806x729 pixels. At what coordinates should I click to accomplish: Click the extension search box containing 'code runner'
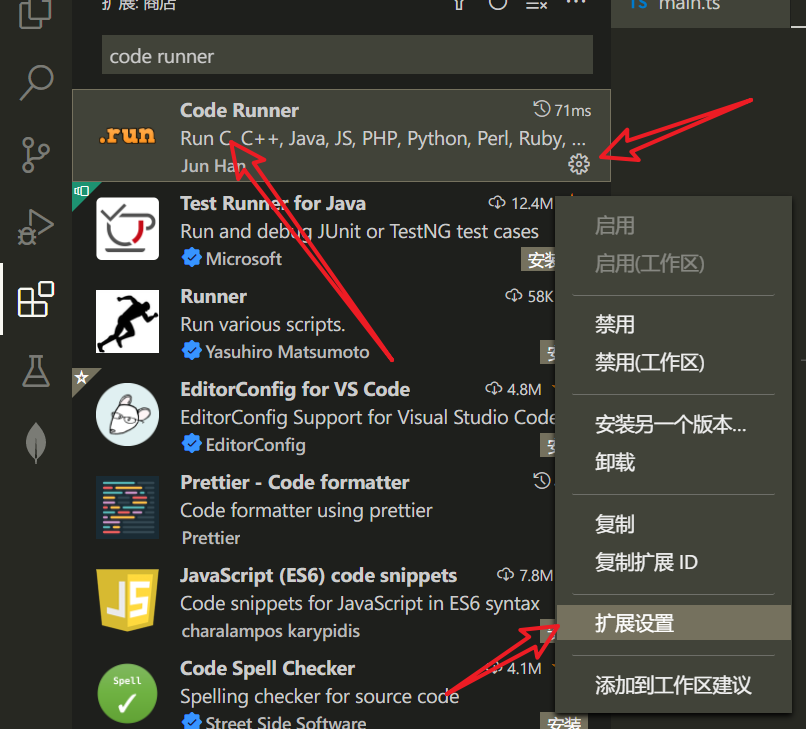pyautogui.click(x=347, y=55)
